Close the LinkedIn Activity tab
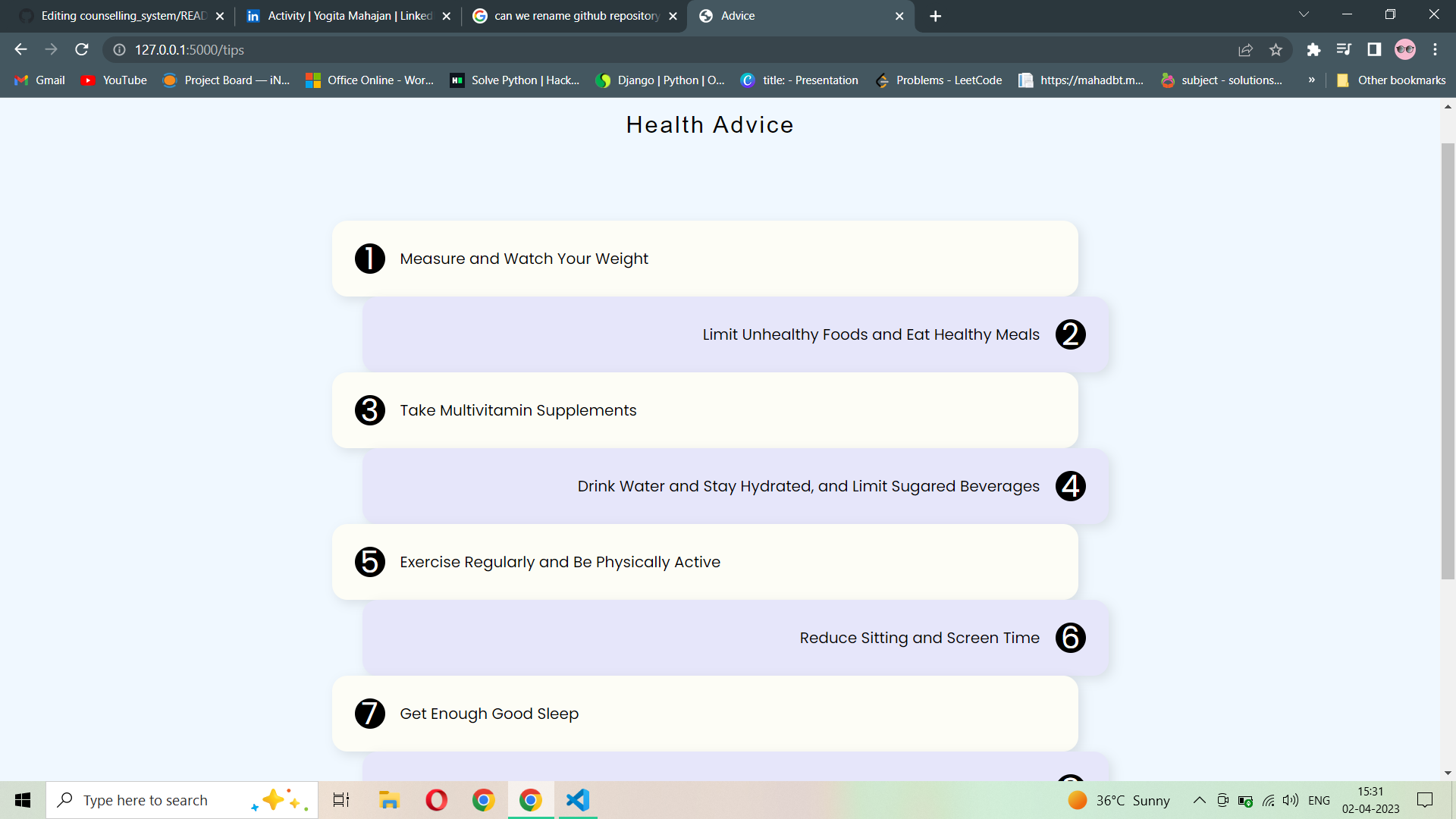The image size is (1456, 819). coord(446,16)
